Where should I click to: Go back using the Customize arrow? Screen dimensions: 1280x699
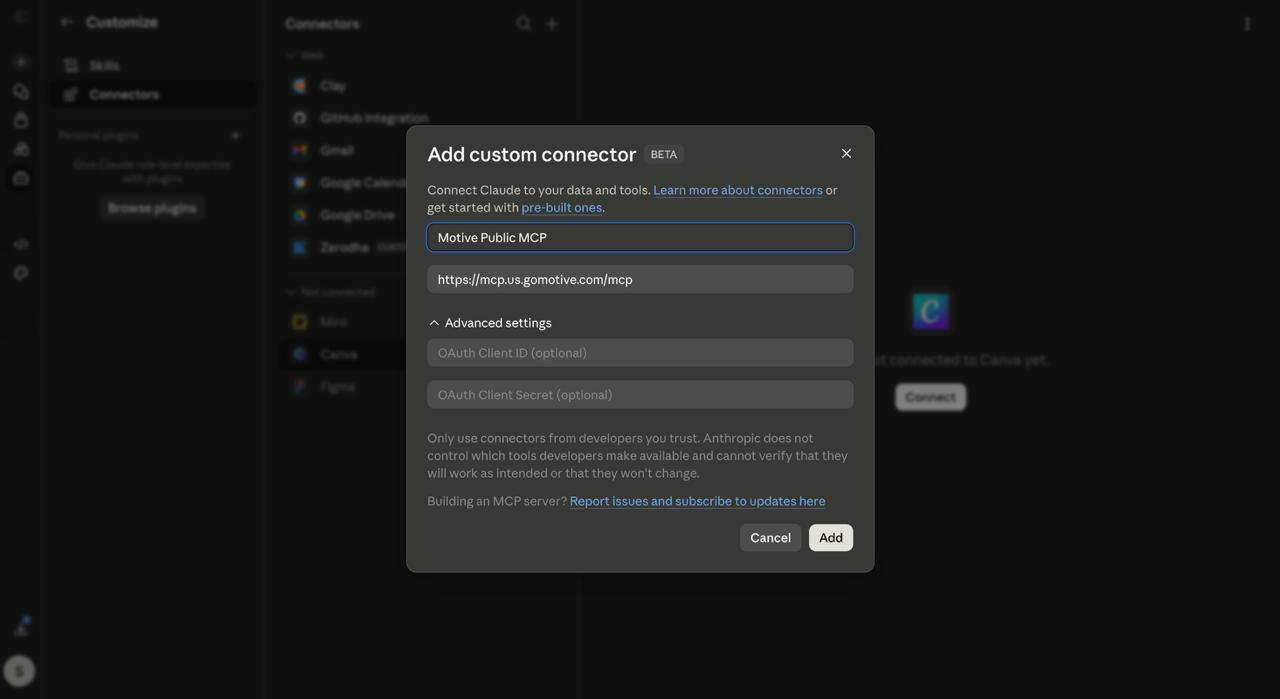(67, 22)
